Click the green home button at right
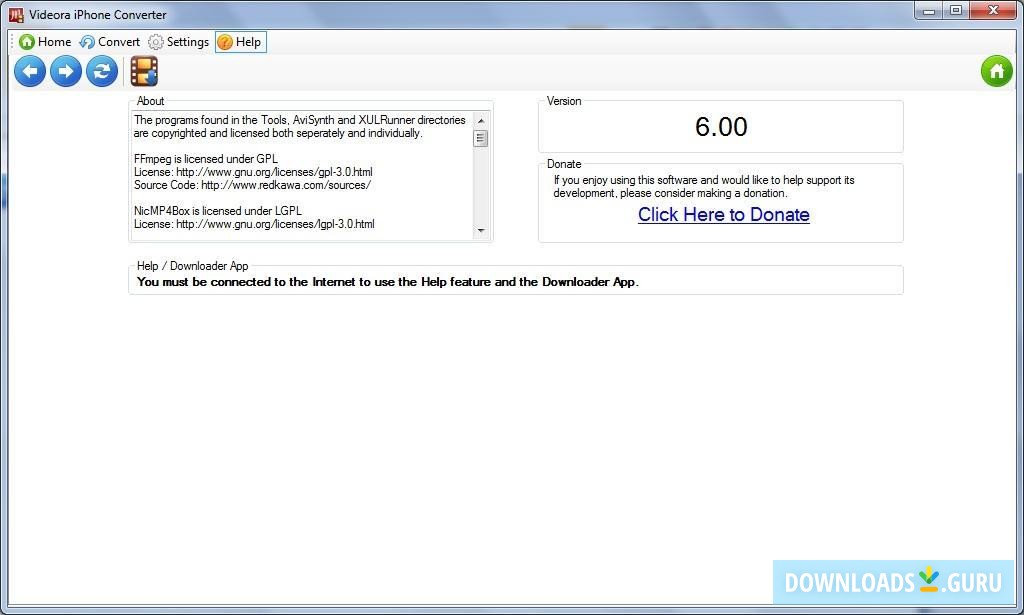1024x615 pixels. (997, 71)
